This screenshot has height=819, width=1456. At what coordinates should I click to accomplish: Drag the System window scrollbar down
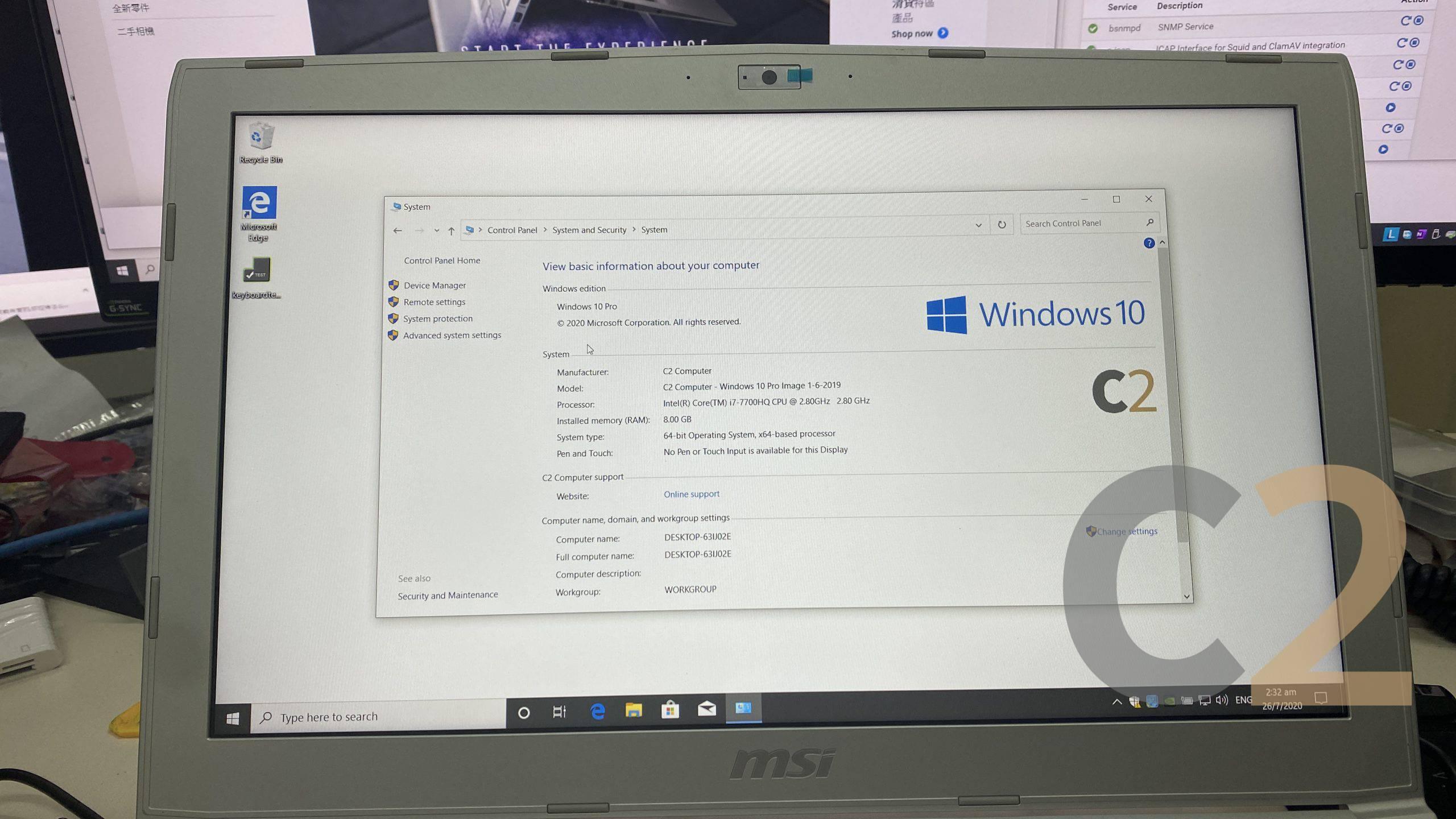1186,596
